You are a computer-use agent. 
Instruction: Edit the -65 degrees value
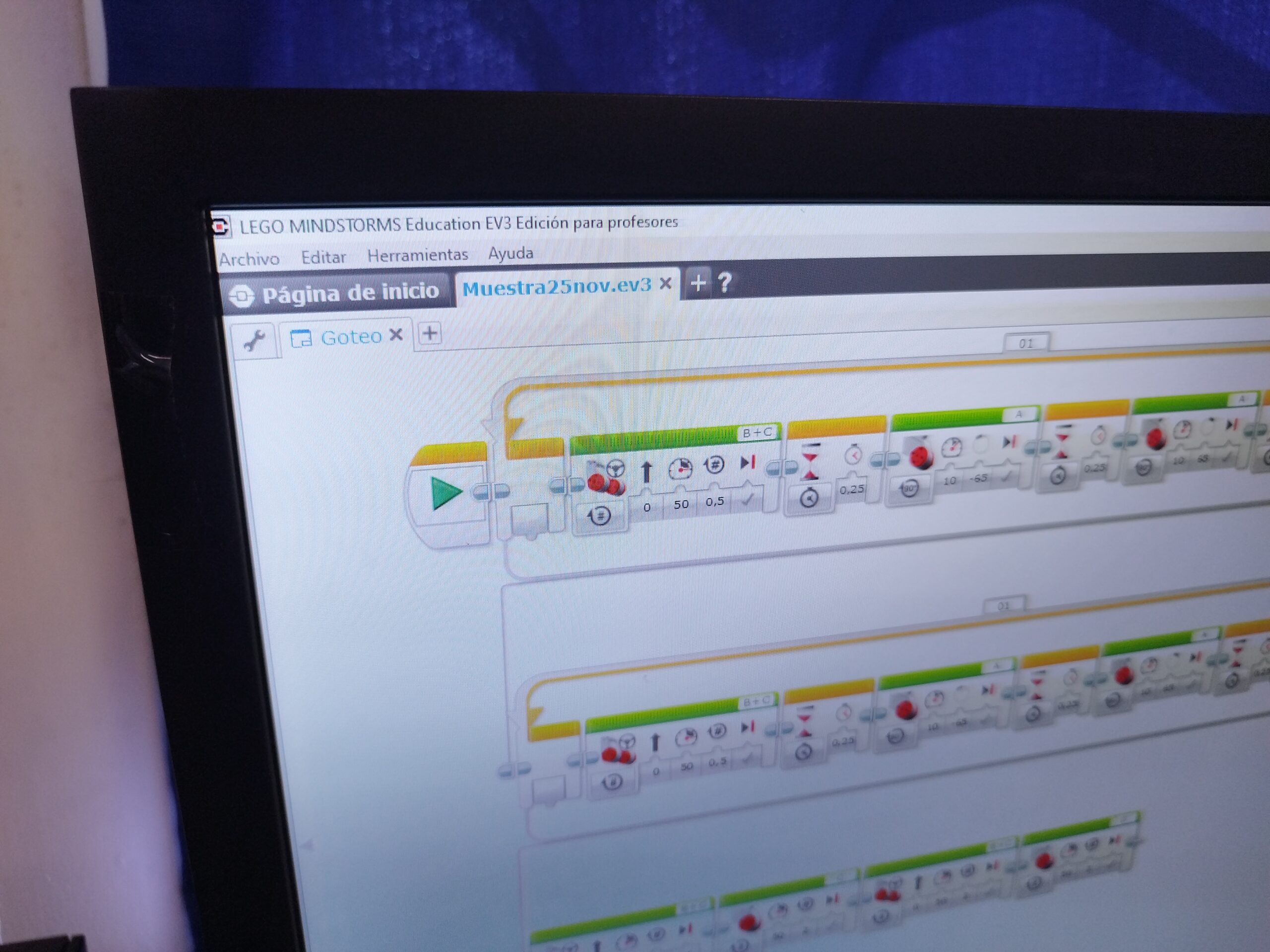point(978,478)
